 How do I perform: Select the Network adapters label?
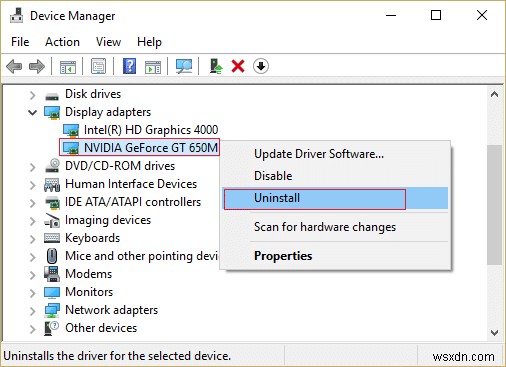[x=112, y=310]
